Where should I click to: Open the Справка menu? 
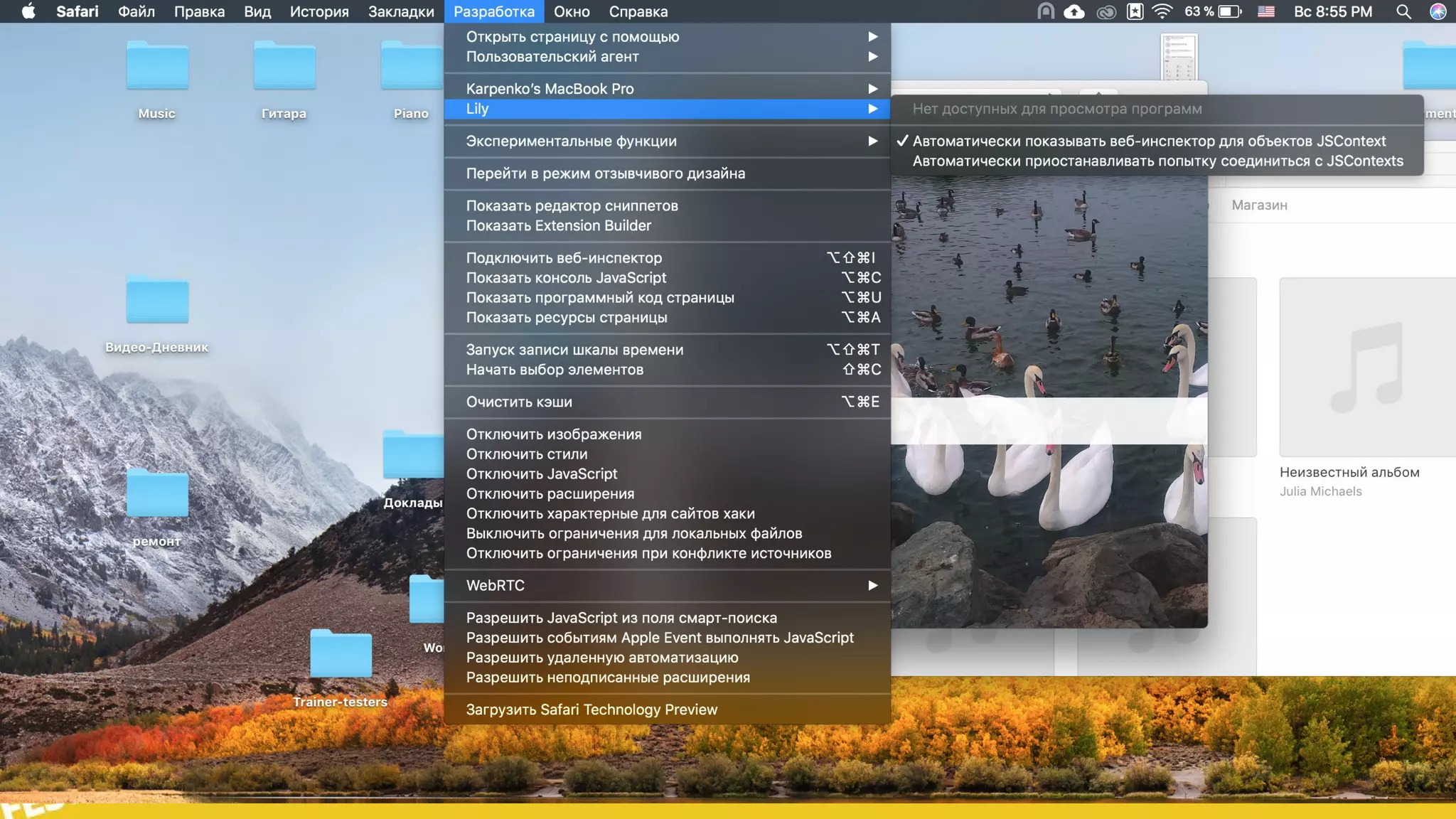pos(638,11)
